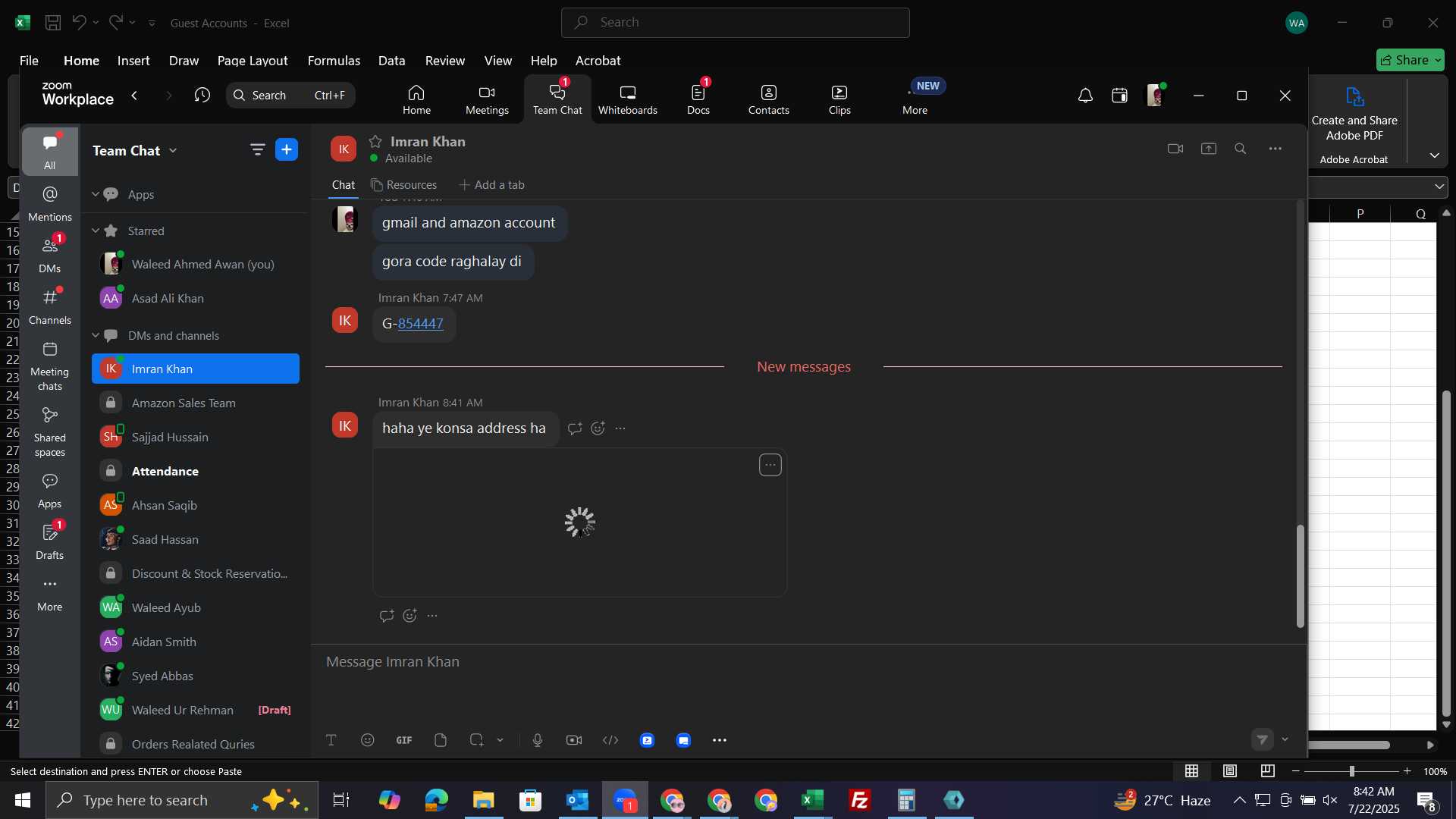
Task: Open the emoji picker in composer
Action: pyautogui.click(x=368, y=740)
